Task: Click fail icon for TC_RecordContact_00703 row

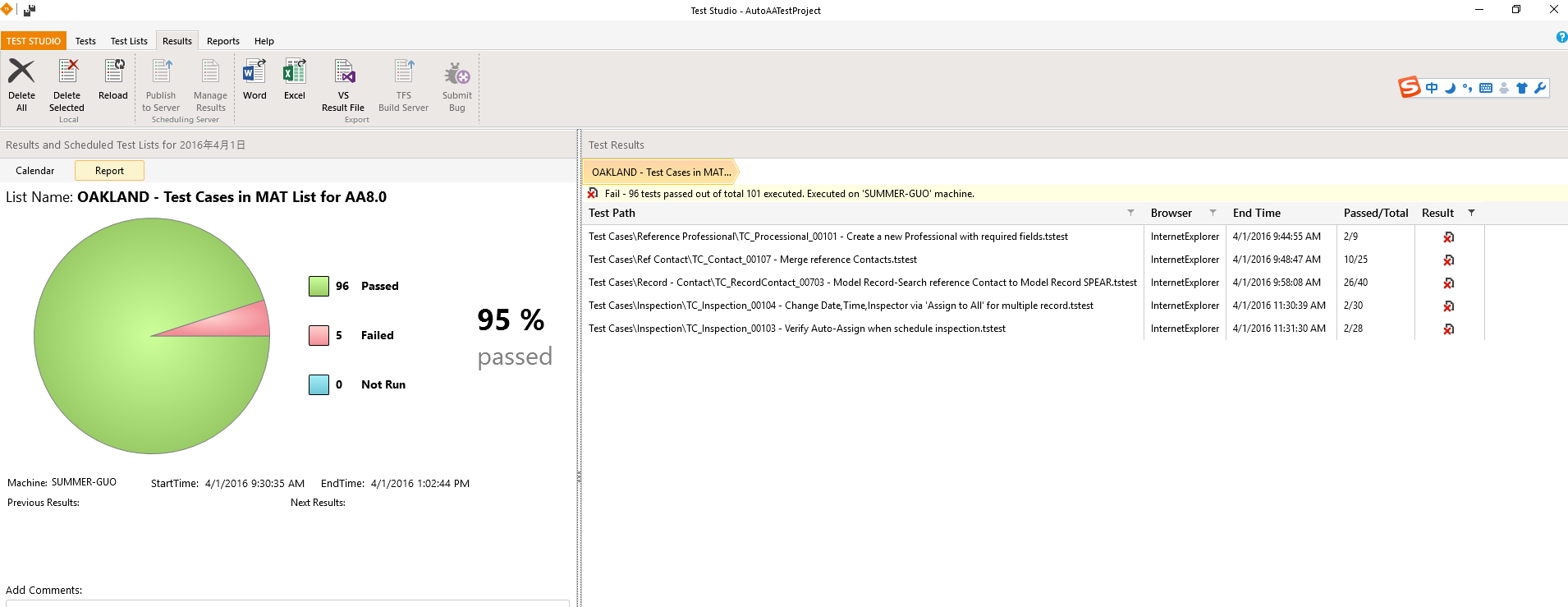Action: (1449, 283)
